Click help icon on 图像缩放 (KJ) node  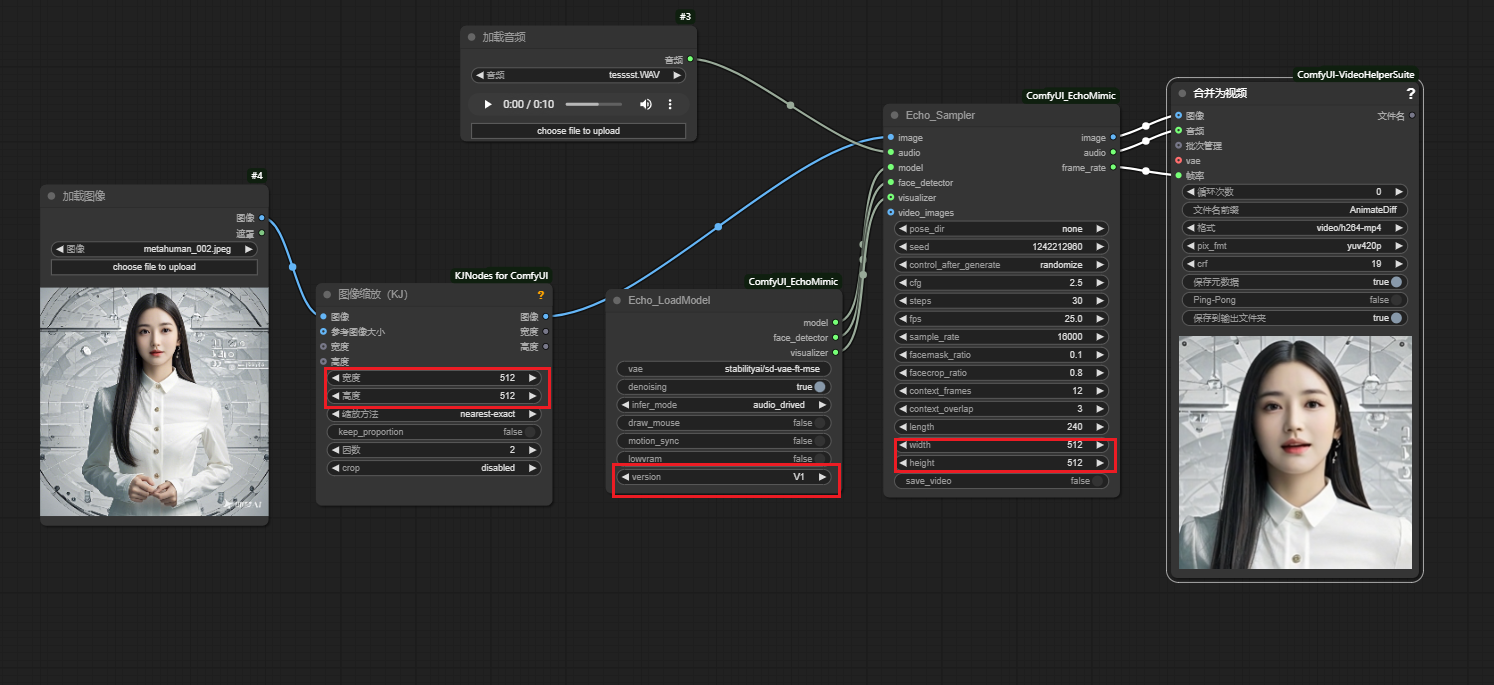(x=541, y=295)
